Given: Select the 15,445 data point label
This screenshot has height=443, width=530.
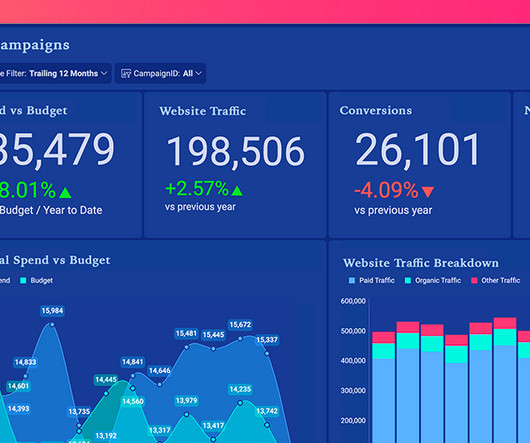Looking at the screenshot, I should [x=213, y=335].
